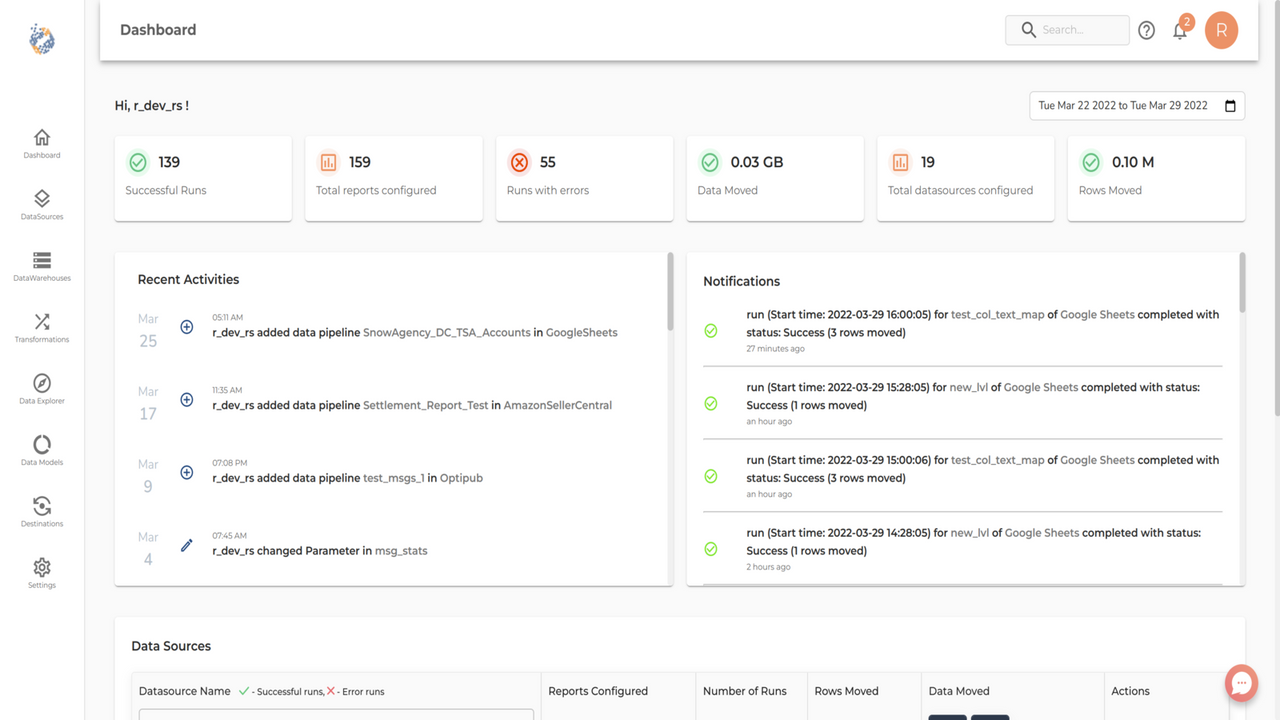Viewport: 1280px width, 720px height.
Task: Open the profile avatar menu
Action: coord(1221,30)
